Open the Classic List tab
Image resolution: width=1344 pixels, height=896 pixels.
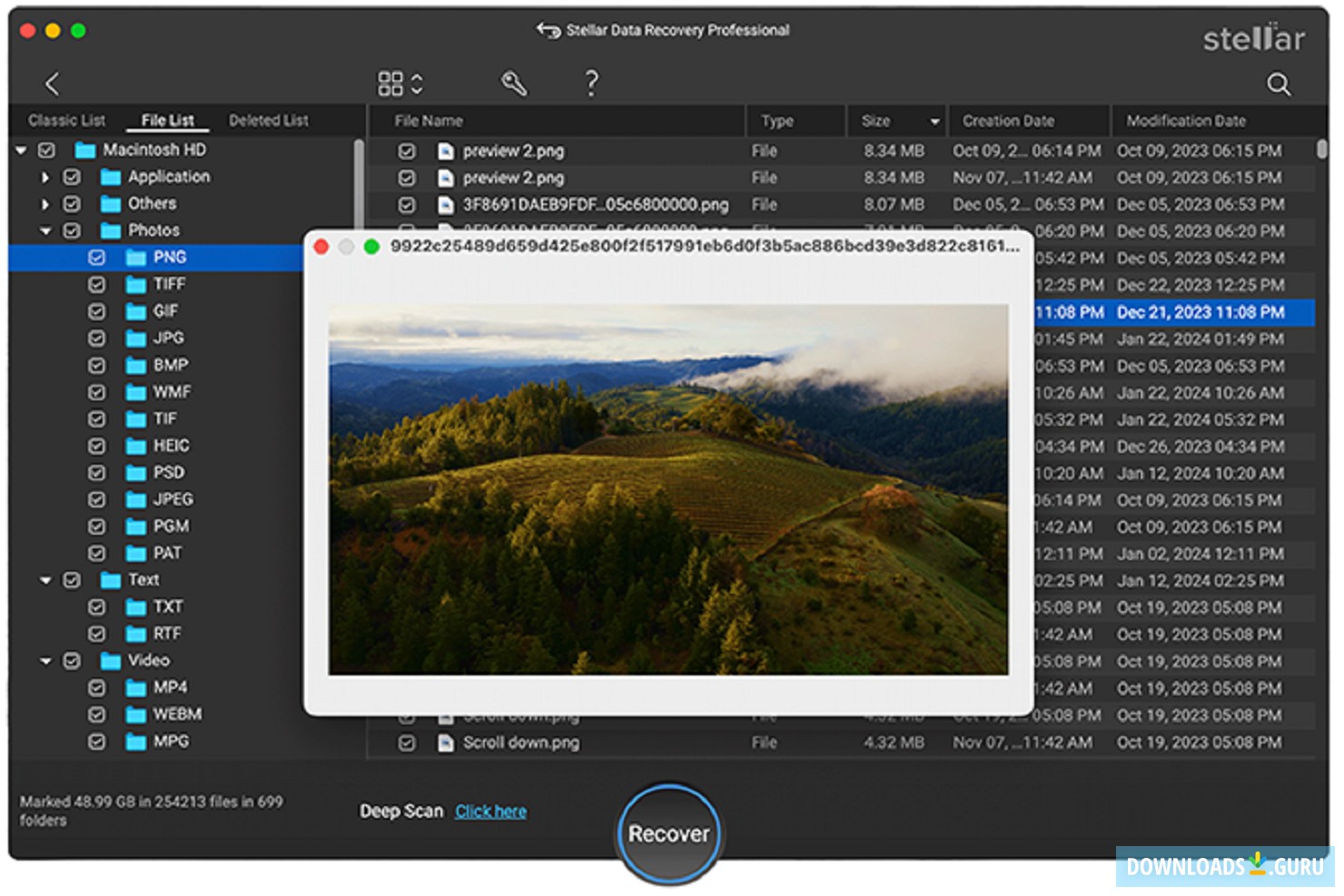pos(66,119)
